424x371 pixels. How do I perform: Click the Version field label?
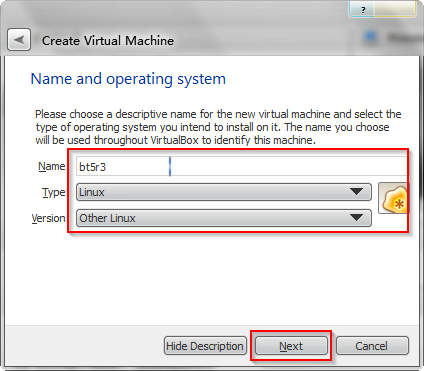coord(48,218)
